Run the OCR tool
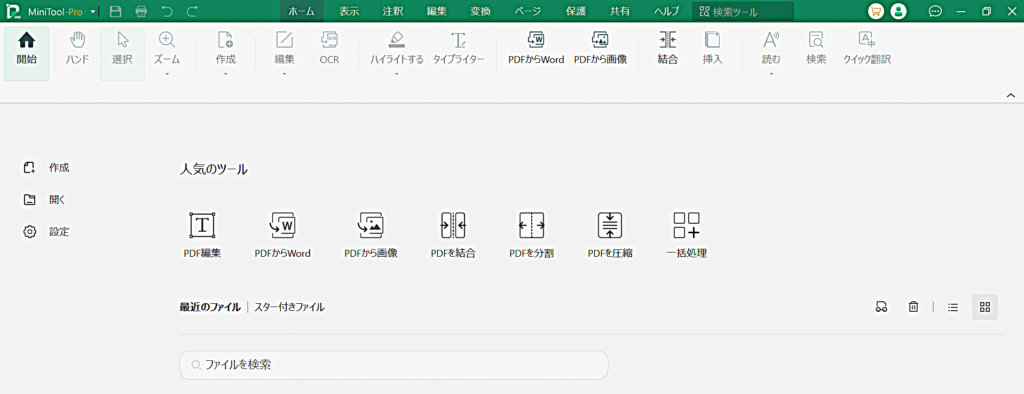This screenshot has width=1024, height=394. pos(329,49)
